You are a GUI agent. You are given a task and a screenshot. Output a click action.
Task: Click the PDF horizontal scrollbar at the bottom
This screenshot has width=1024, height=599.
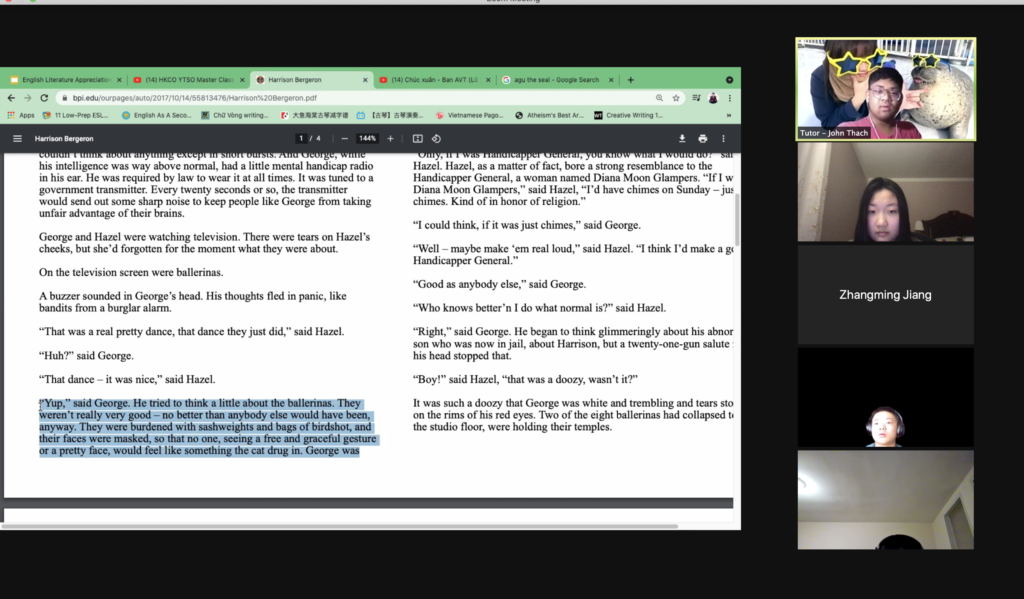point(340,526)
